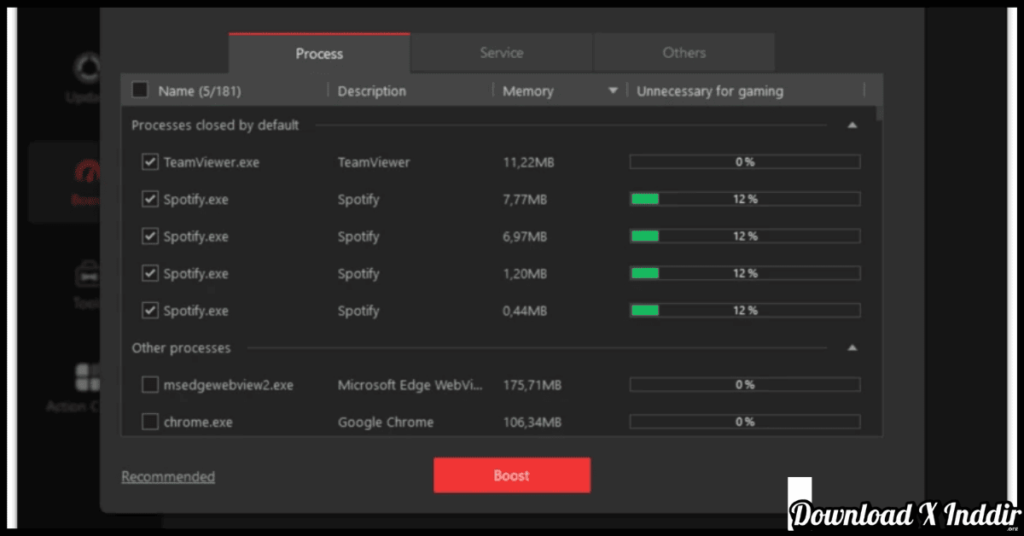Sort by the Name column header

click(x=199, y=91)
